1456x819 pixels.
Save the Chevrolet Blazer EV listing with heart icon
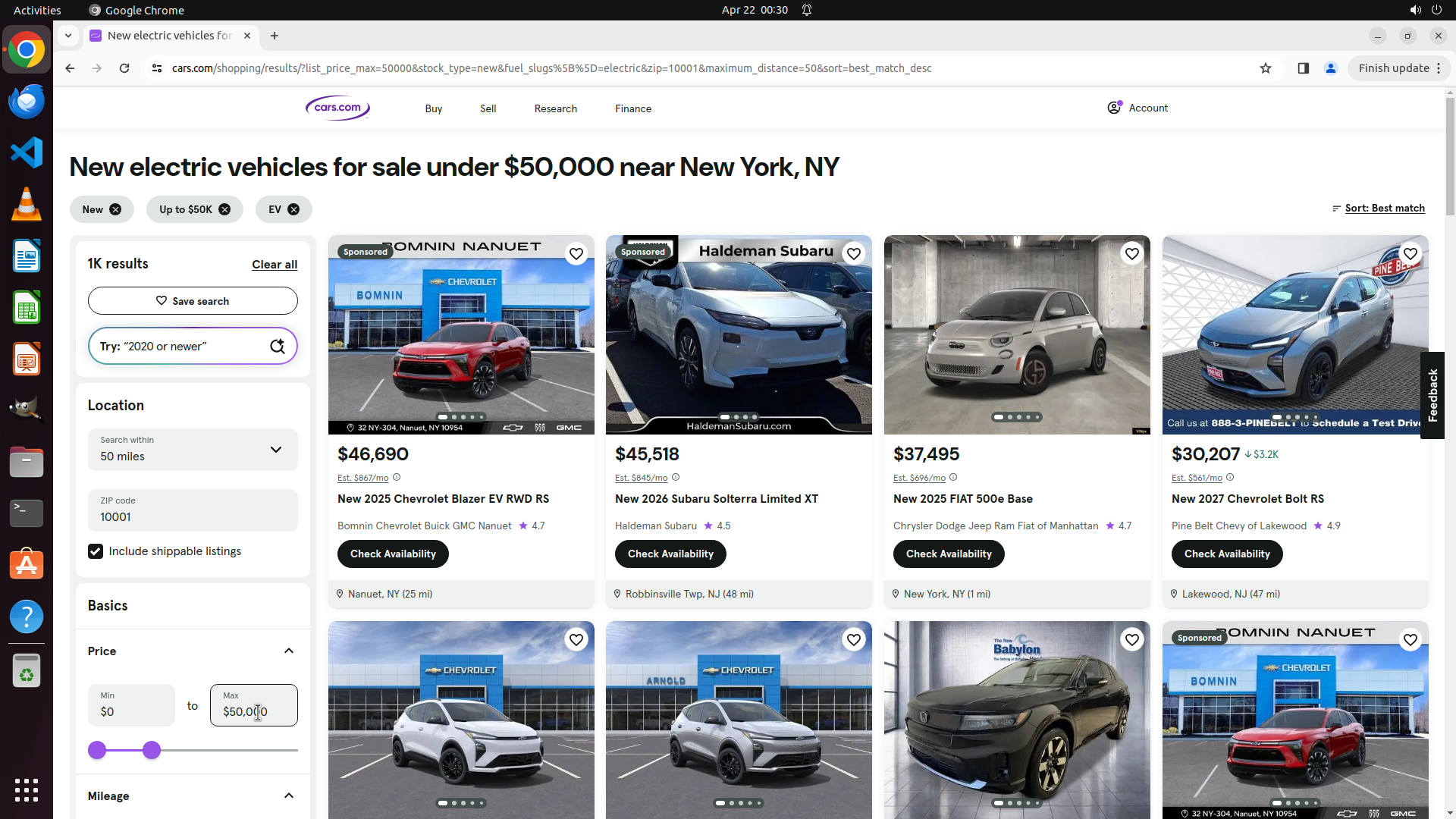[576, 254]
